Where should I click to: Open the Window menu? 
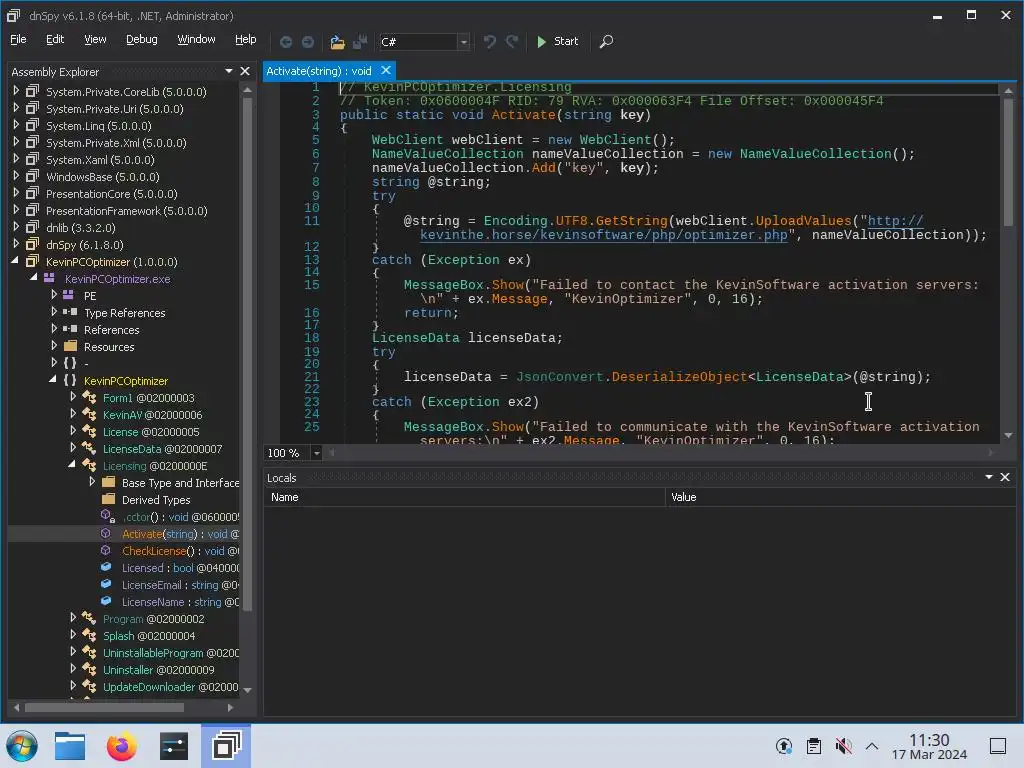click(196, 39)
